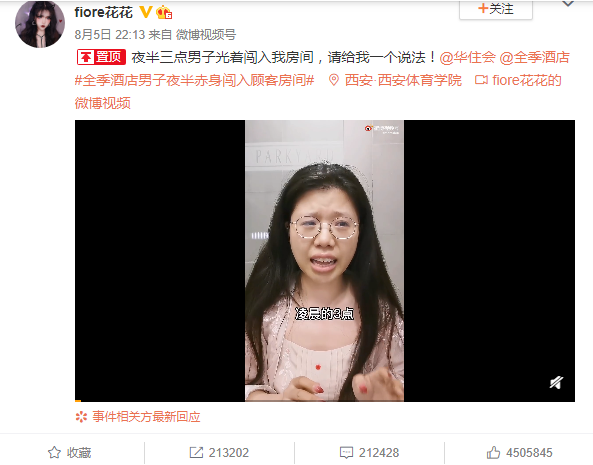Play the video in the post

(x=325, y=260)
